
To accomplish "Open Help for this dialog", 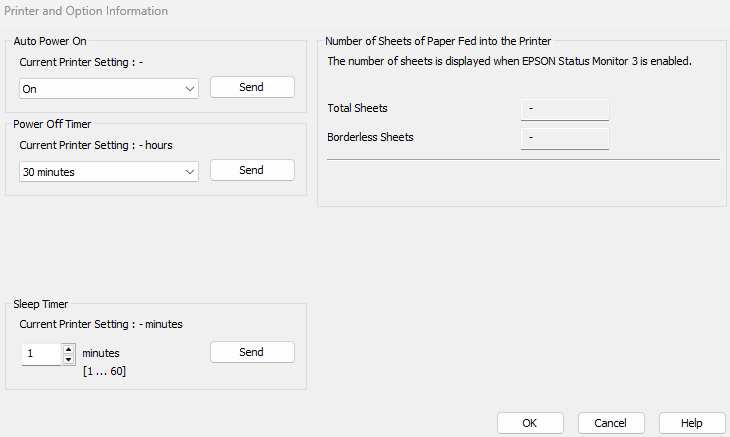I will pyautogui.click(x=692, y=423).
